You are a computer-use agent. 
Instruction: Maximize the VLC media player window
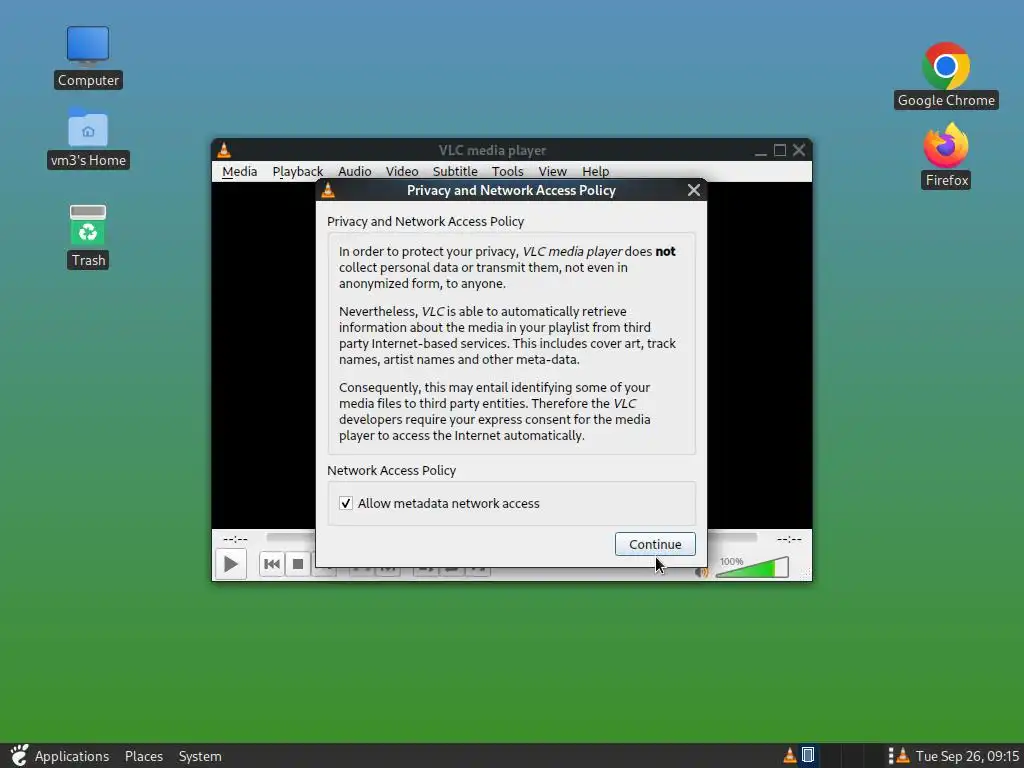[x=780, y=150]
